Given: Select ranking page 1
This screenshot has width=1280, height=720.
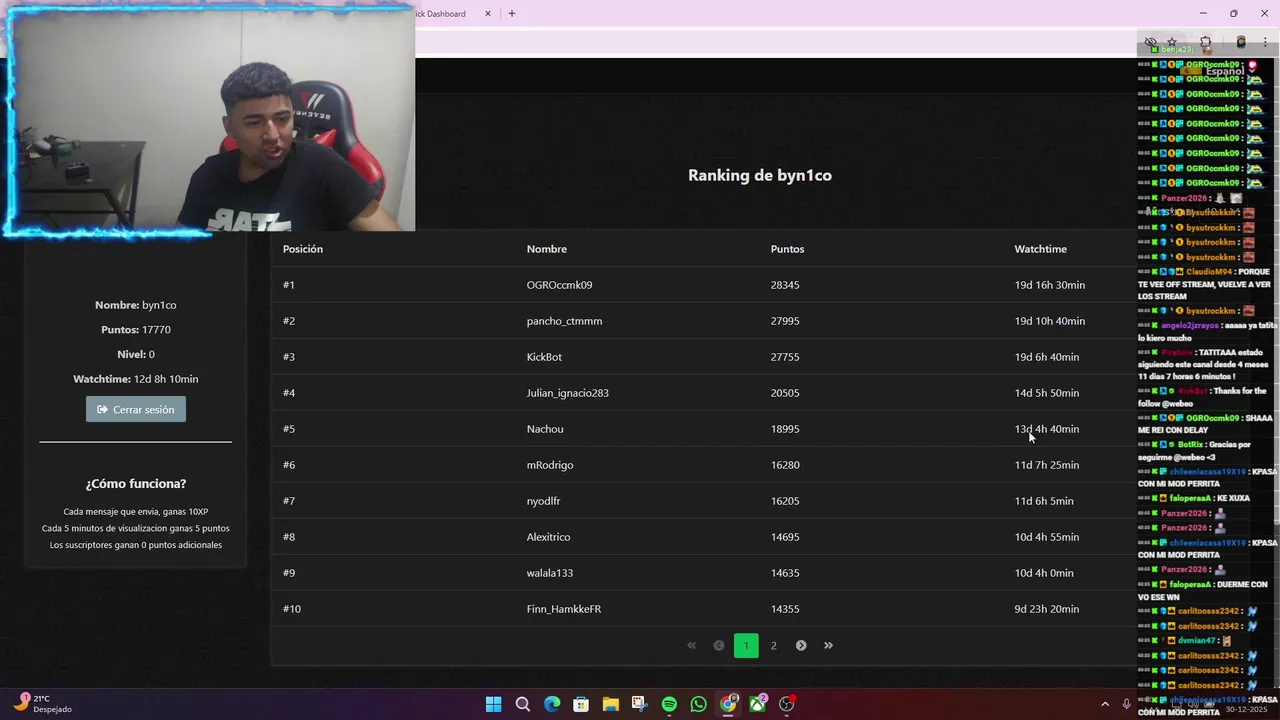Looking at the screenshot, I should [x=746, y=646].
